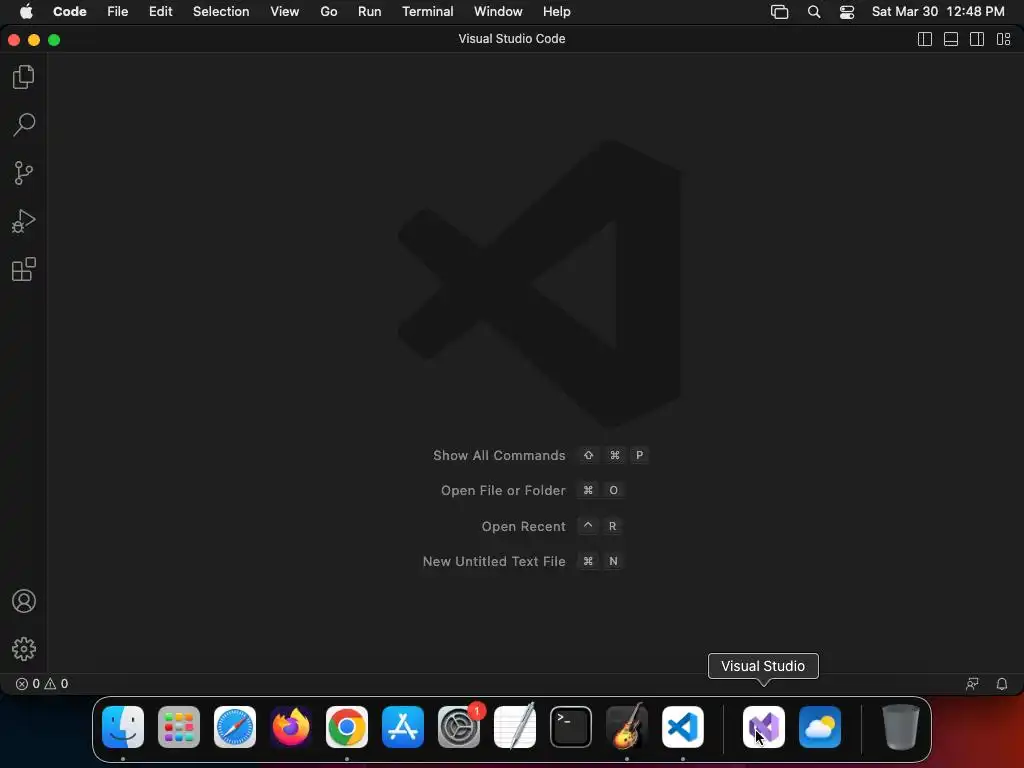This screenshot has width=1024, height=768.
Task: Open the File menu
Action: click(x=118, y=12)
